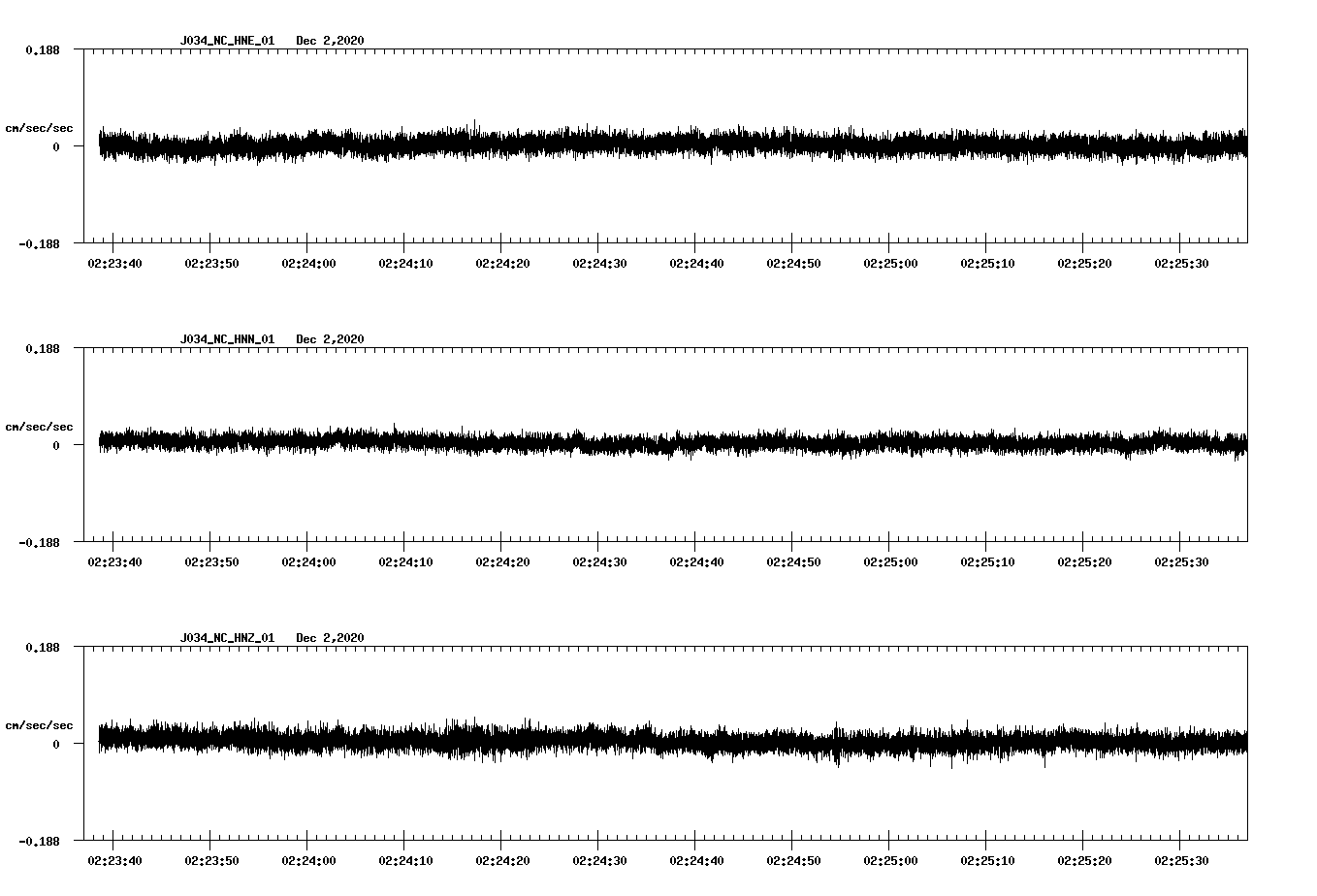The height and width of the screenshot is (896, 1317).
Task: Click the cm/sec/sec unit label on bottom plot
Action: pos(40,723)
